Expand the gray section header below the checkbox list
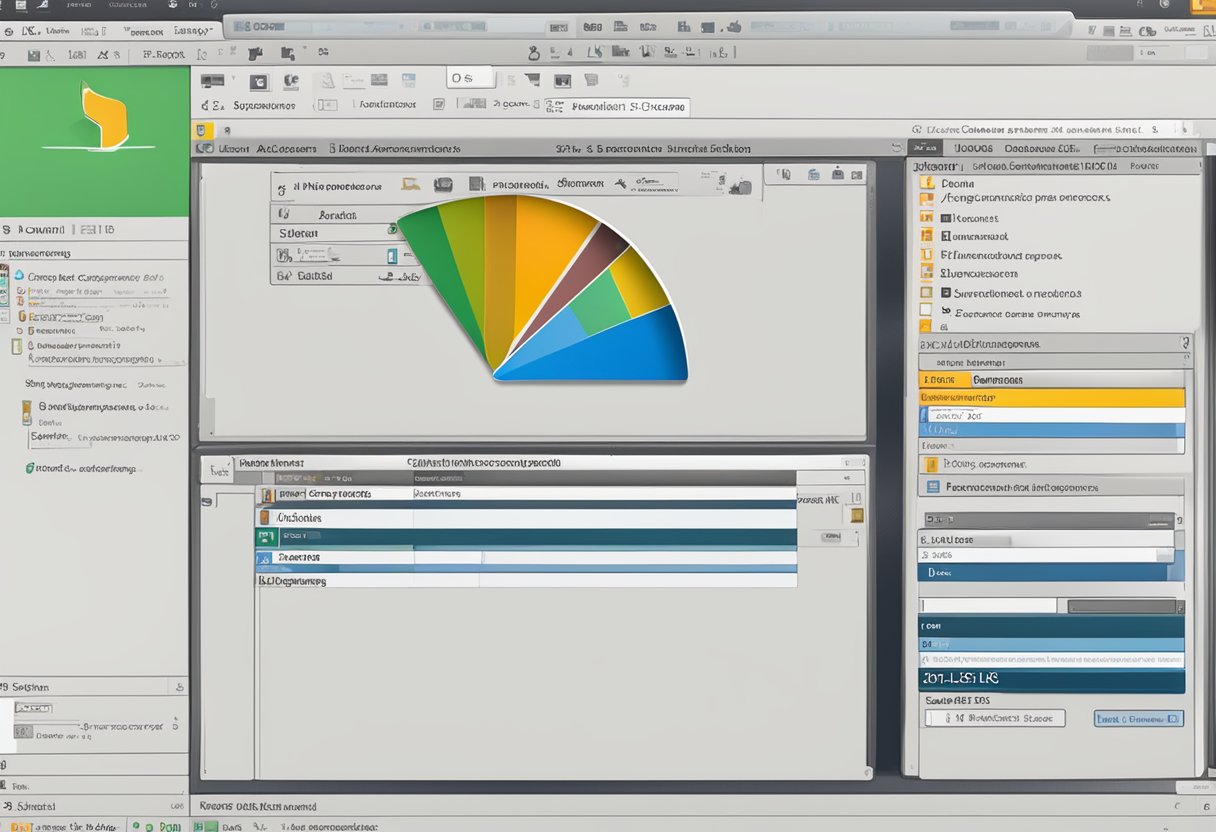This screenshot has height=832, width=1216. tap(1050, 343)
